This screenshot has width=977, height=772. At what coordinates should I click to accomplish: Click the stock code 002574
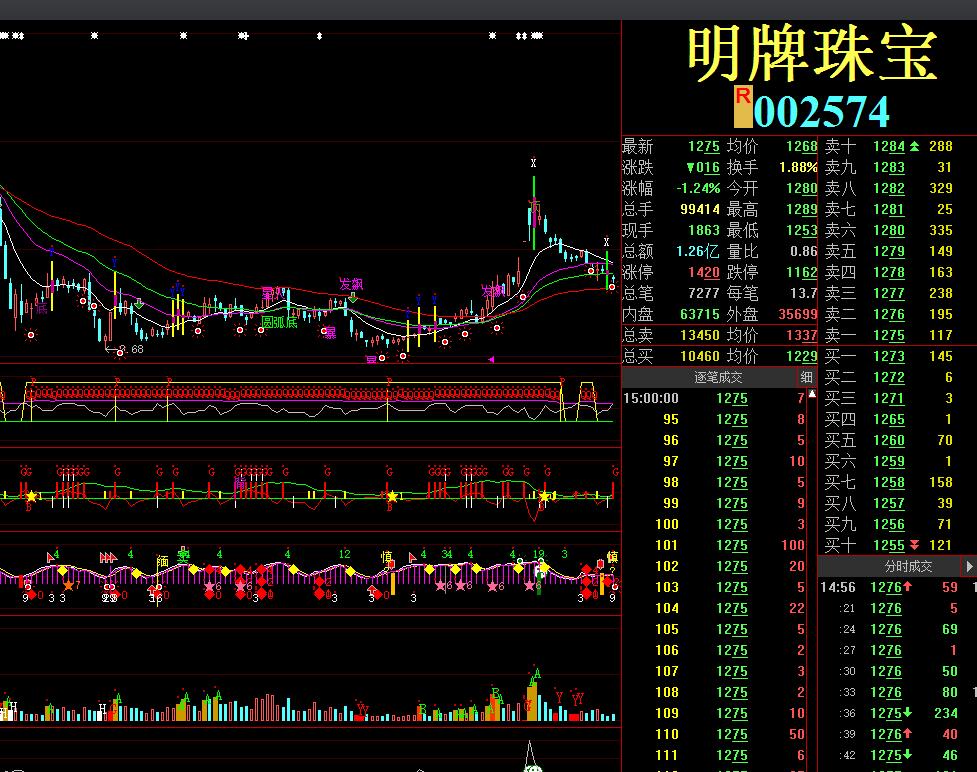[821, 112]
